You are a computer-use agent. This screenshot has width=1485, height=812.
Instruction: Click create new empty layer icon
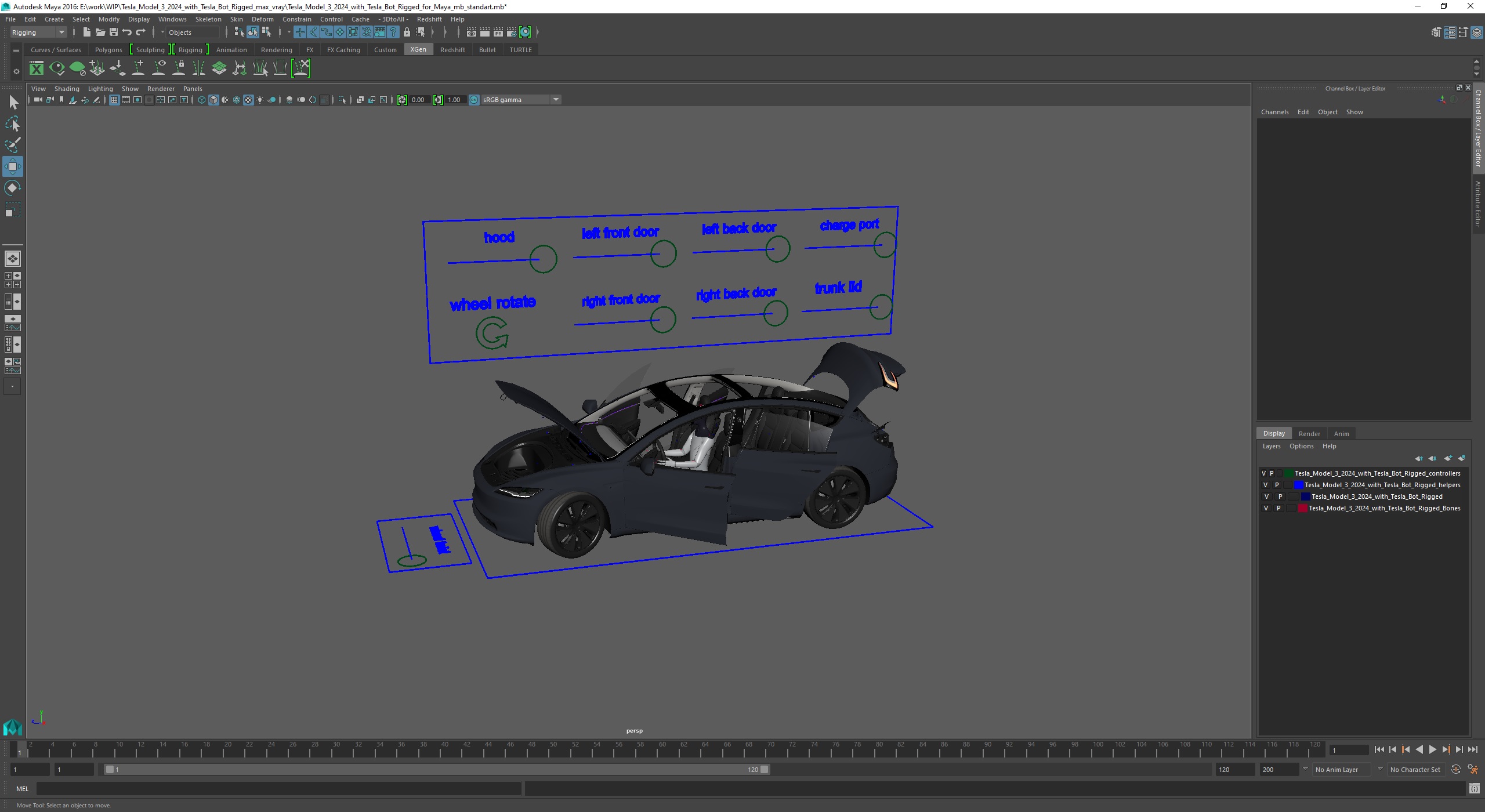[1448, 458]
